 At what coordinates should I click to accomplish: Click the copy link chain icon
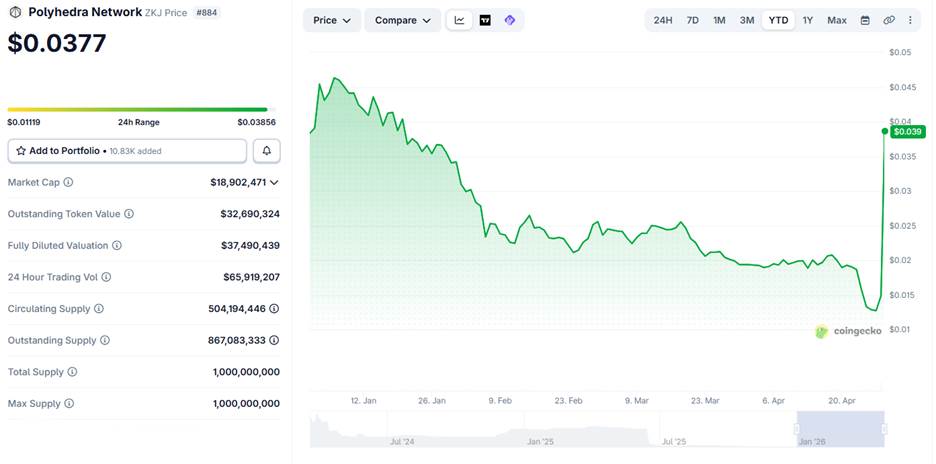[889, 20]
